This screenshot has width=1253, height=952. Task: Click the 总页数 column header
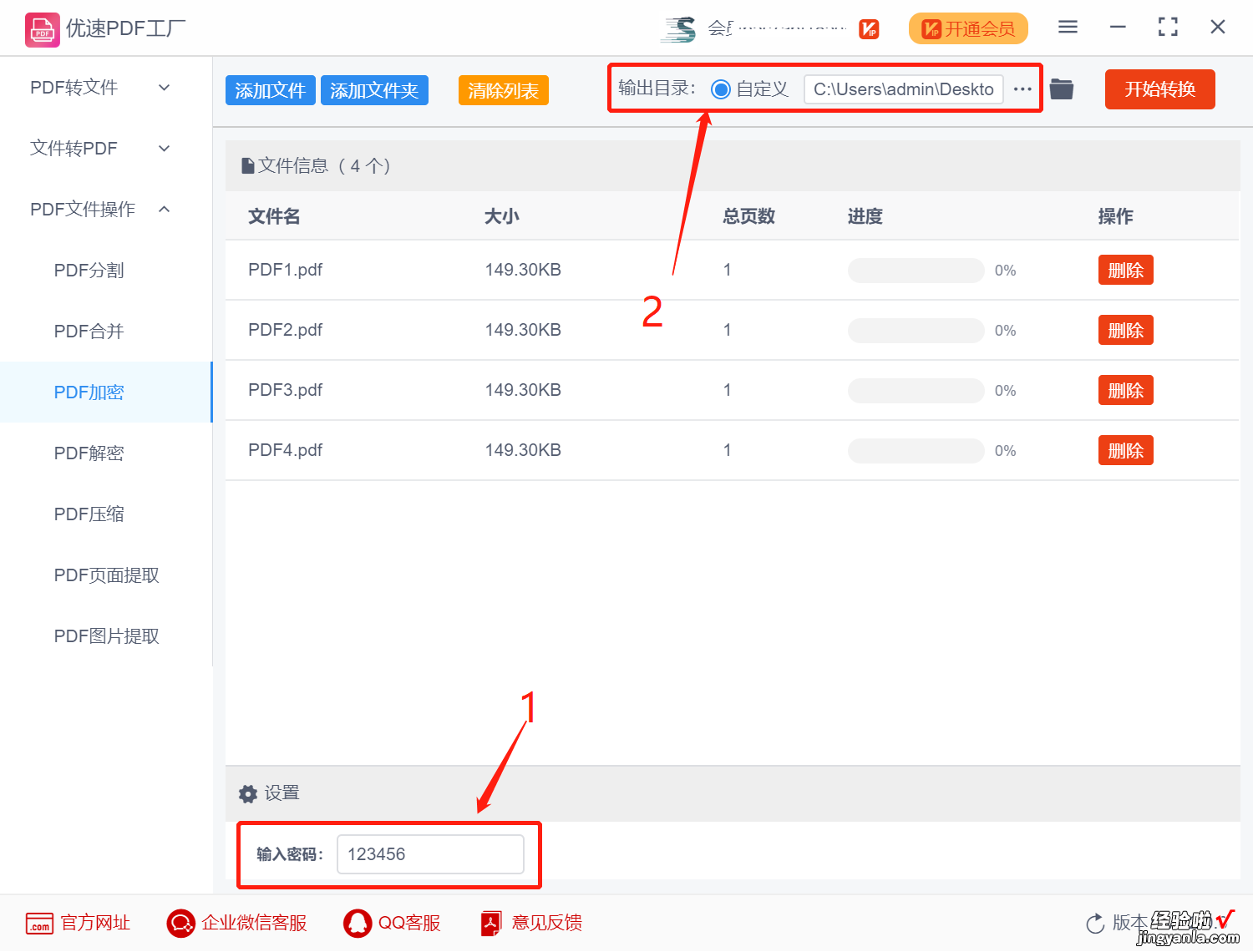pyautogui.click(x=749, y=216)
